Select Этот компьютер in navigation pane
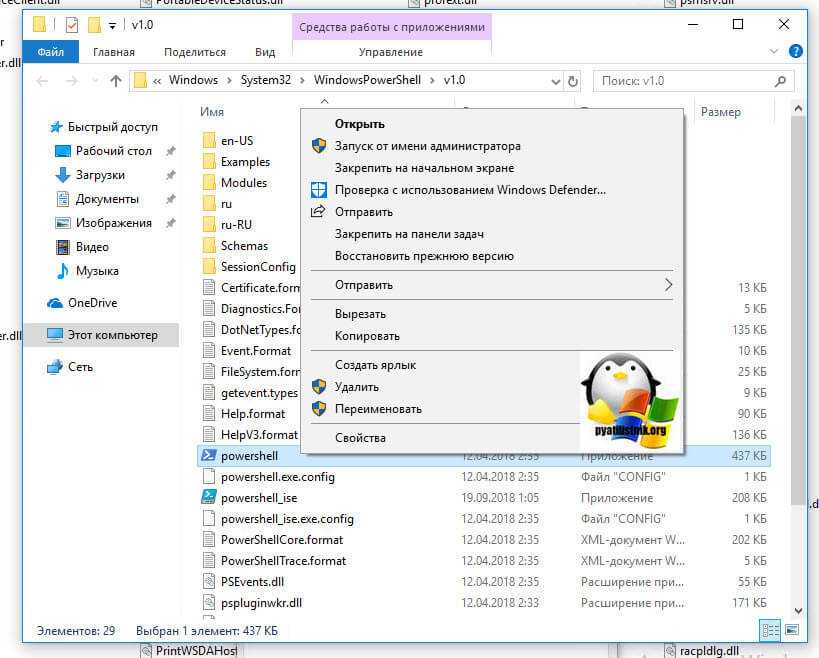 coord(112,335)
